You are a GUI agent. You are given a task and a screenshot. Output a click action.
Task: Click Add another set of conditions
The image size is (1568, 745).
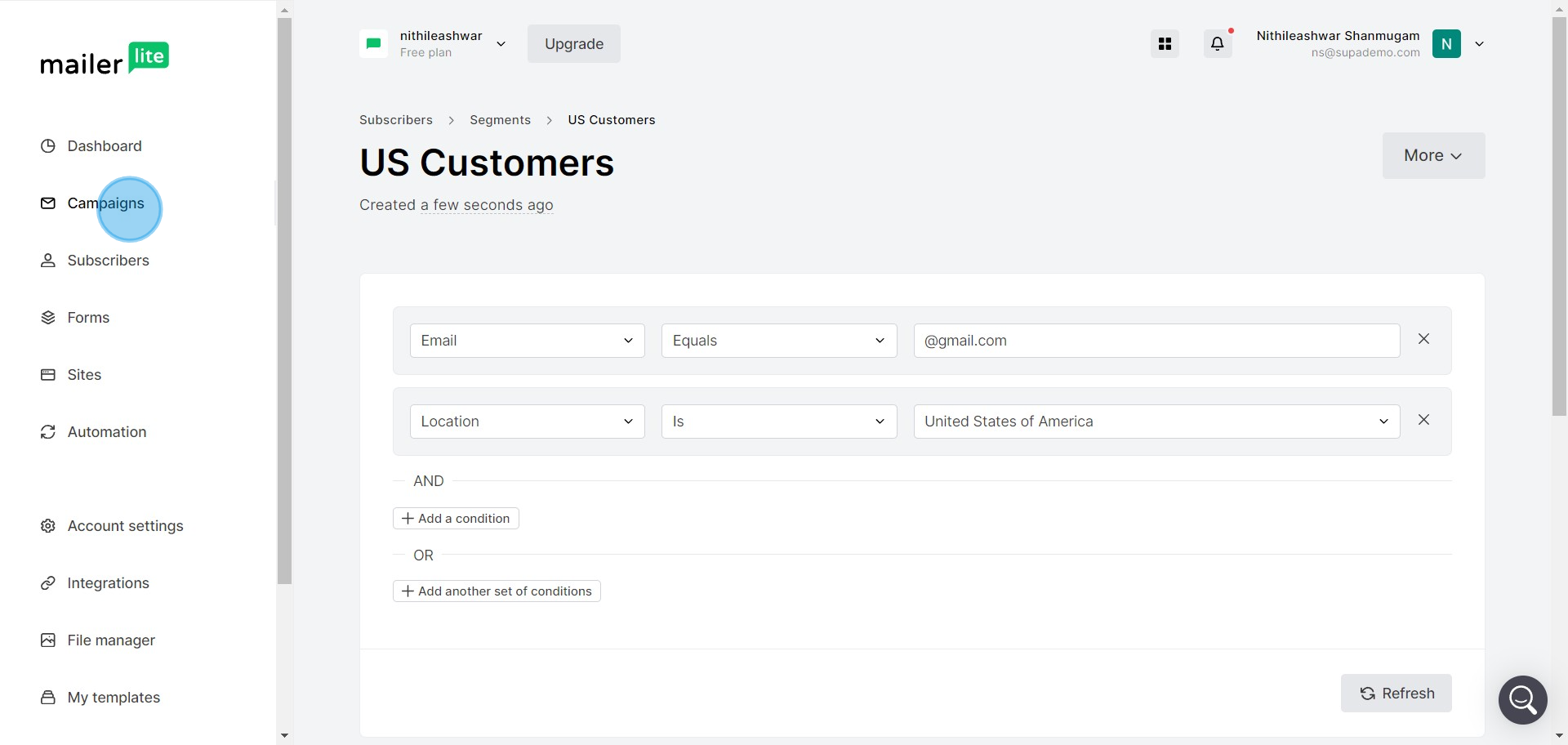[x=497, y=591]
